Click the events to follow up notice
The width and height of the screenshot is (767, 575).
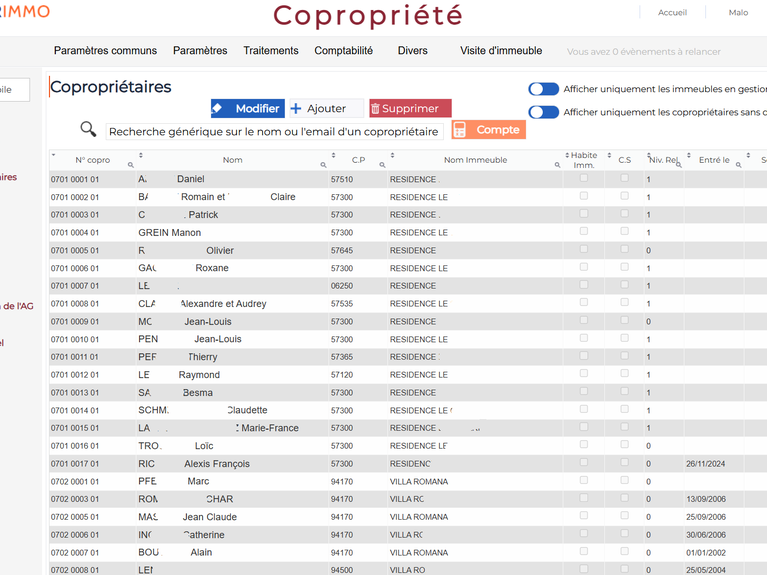tap(643, 51)
